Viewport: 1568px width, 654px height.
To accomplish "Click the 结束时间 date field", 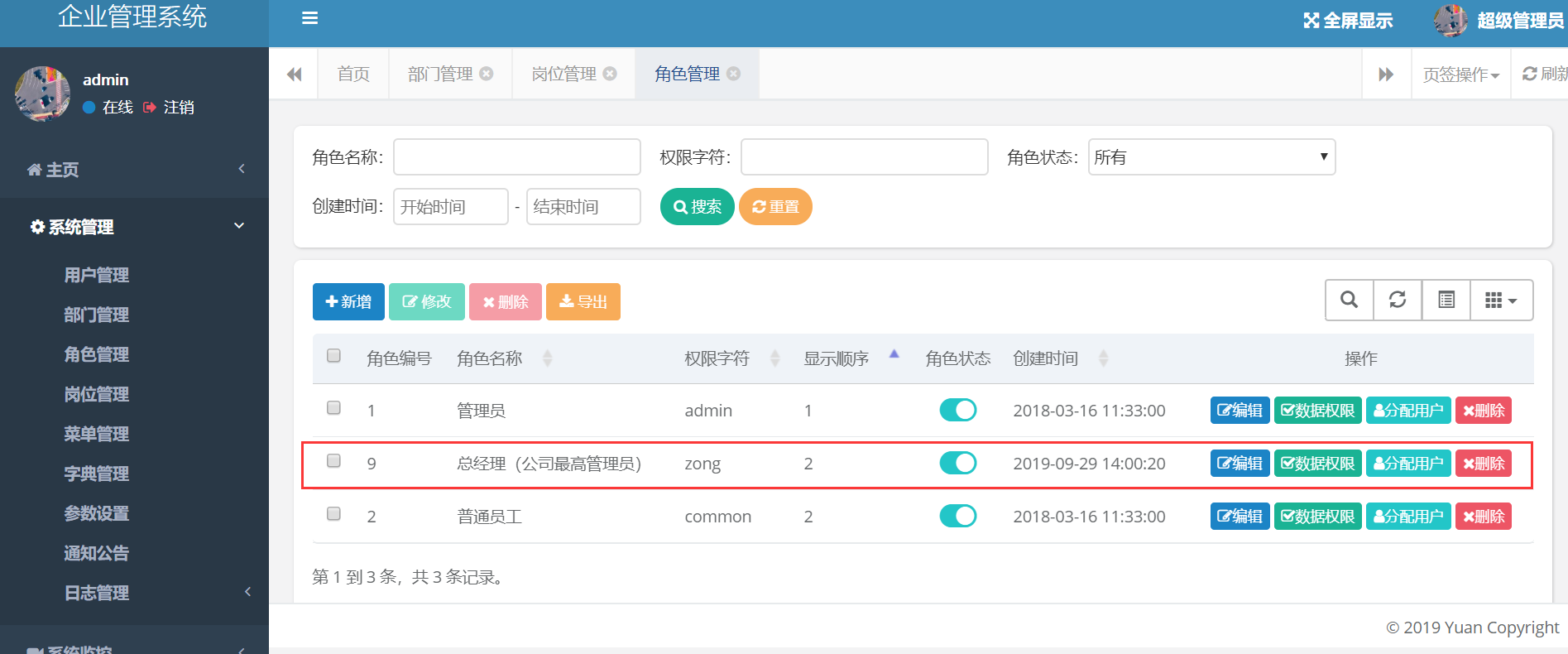I will [583, 206].
